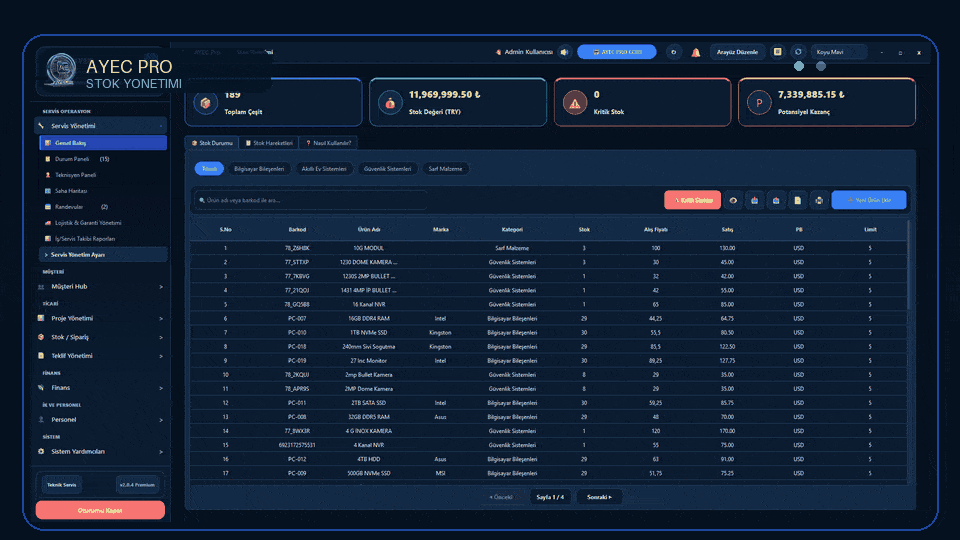Click the Stok Değeri money bag icon
Screen dimensions: 960x540
[390, 103]
